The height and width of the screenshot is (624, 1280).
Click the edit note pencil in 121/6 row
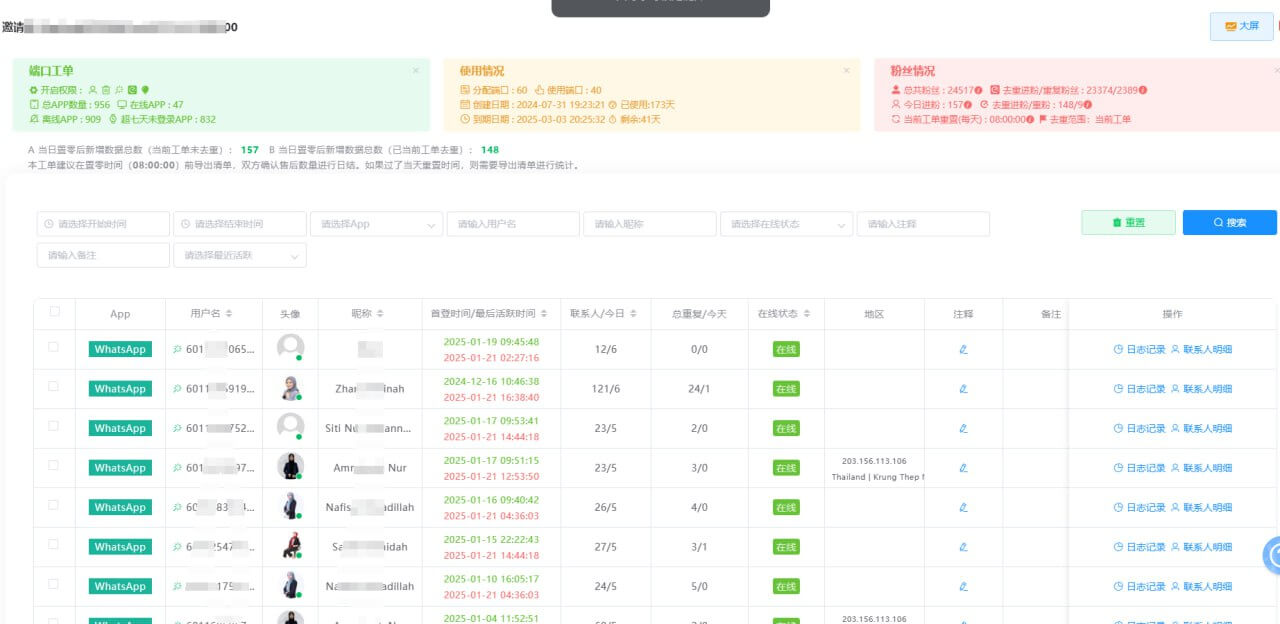click(963, 389)
